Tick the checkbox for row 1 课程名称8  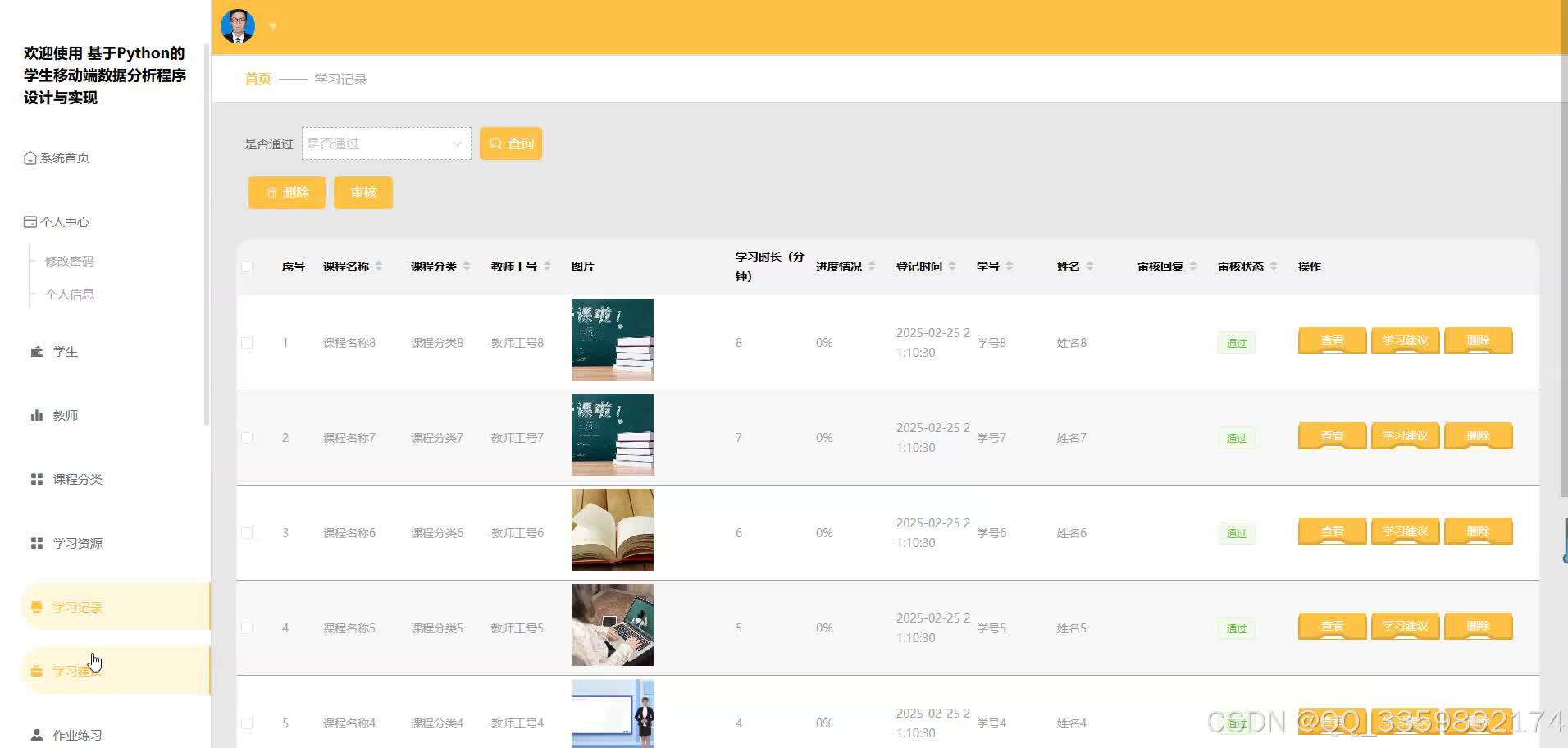pos(247,343)
